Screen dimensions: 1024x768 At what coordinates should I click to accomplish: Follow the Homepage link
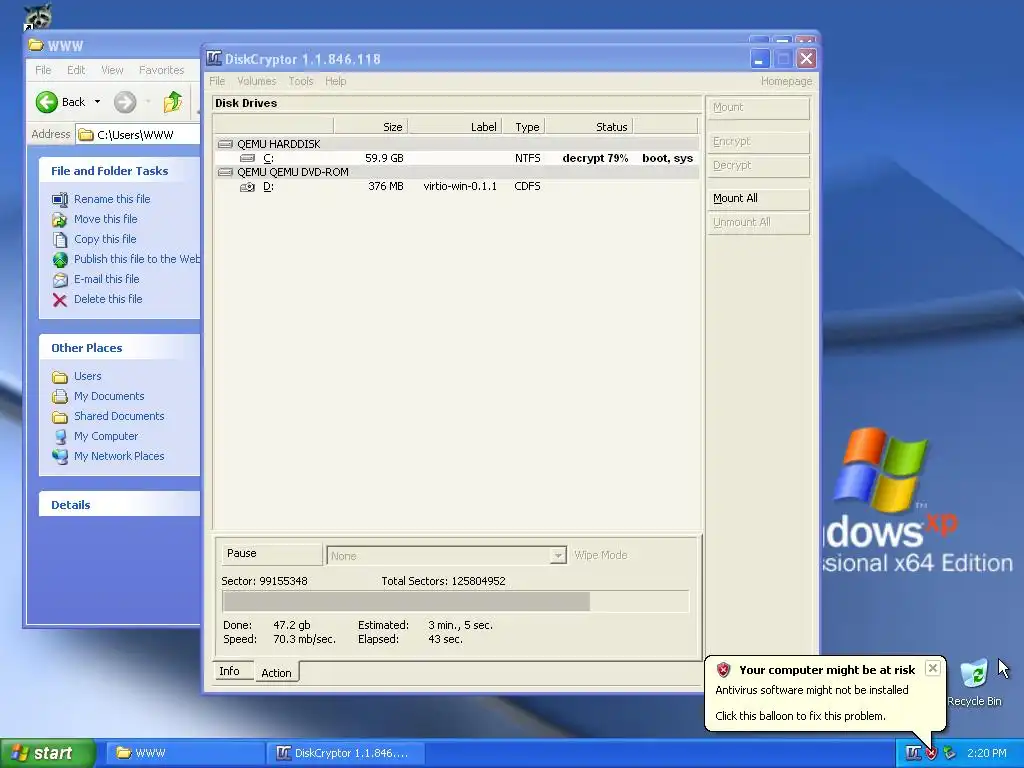coord(786,81)
